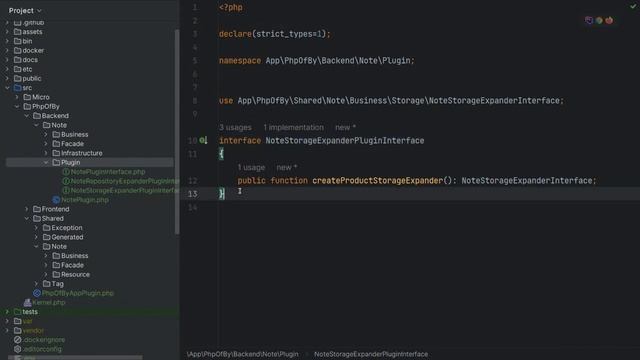Image resolution: width=640 pixels, height=360 pixels.
Task: Click the '1 implementation' code hint
Action: tap(293, 127)
